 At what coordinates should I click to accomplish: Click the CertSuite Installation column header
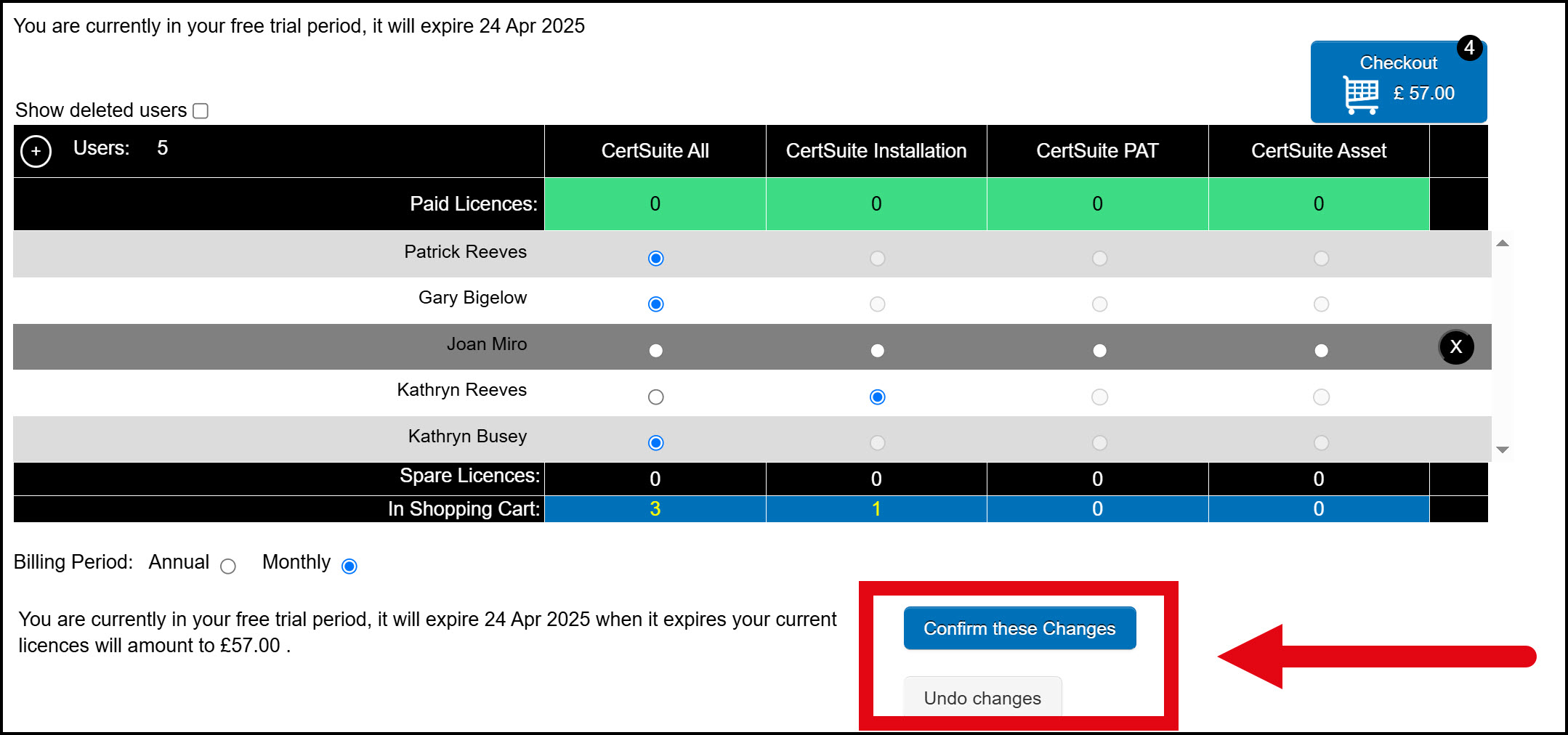click(876, 151)
